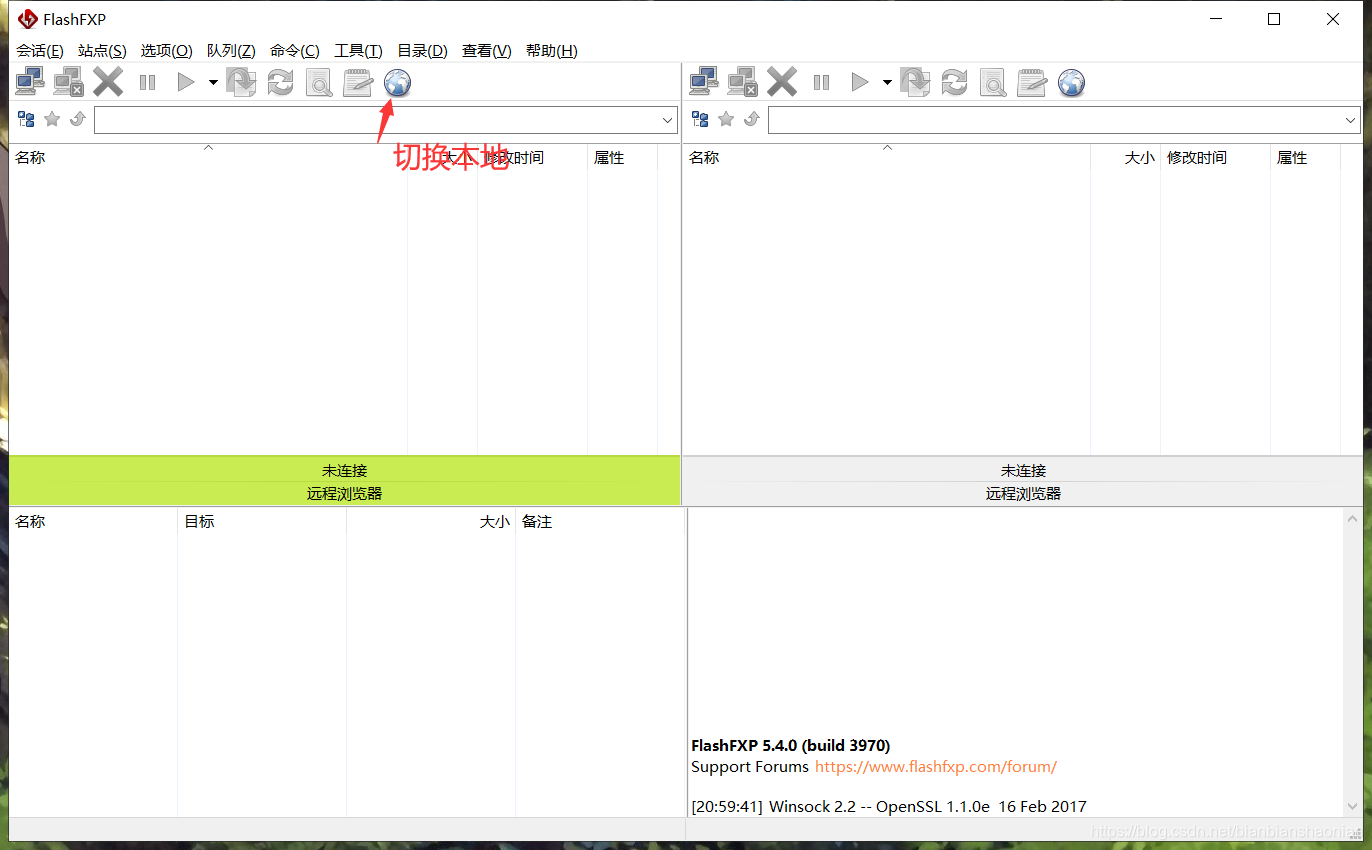
Task: Sort right pane by 大小 column header
Action: pos(1125,157)
